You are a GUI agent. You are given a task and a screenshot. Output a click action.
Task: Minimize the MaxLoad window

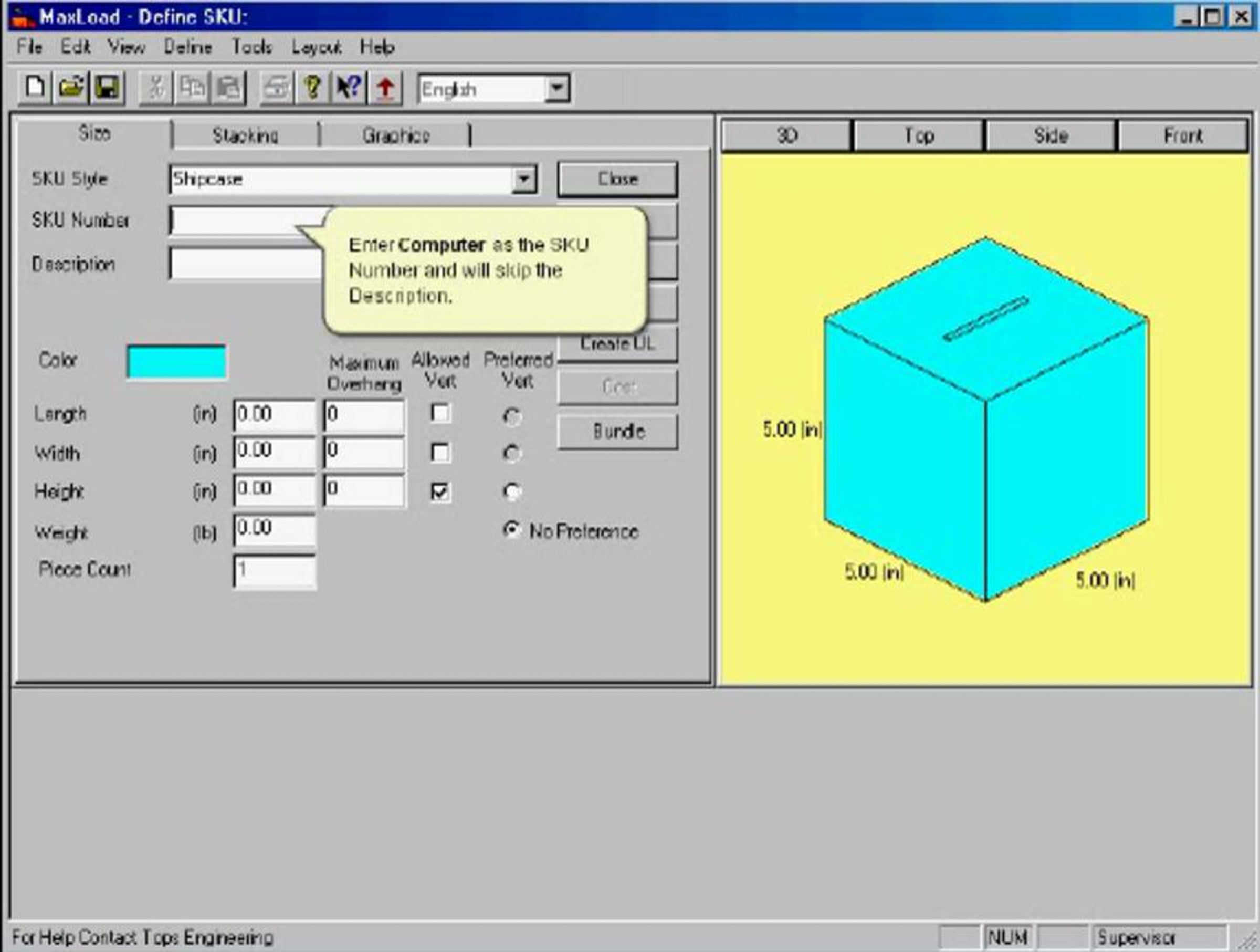pyautogui.click(x=1187, y=16)
